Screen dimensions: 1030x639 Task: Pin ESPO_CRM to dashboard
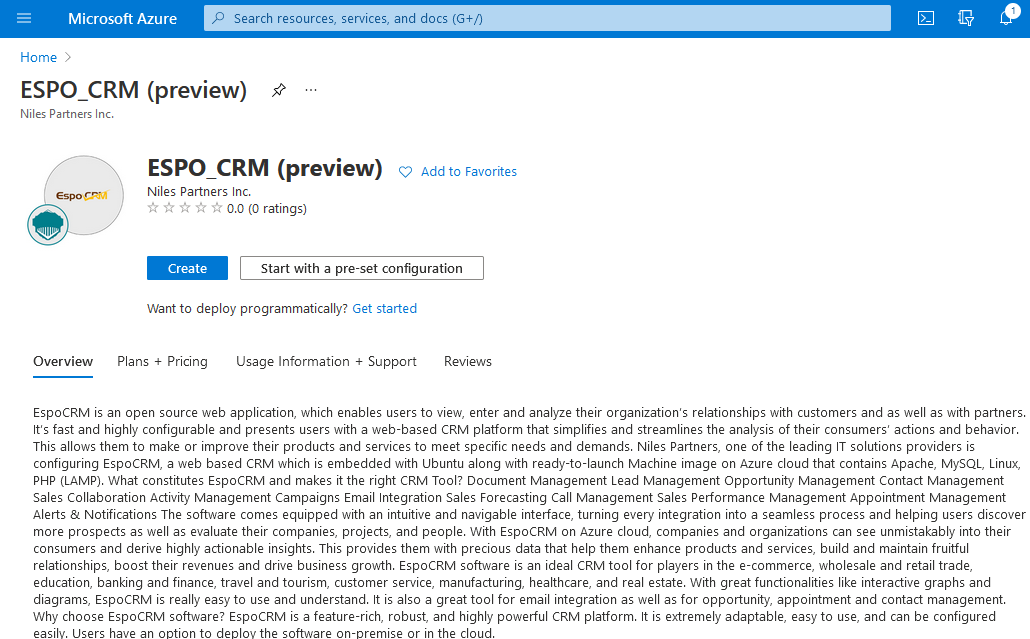[x=279, y=90]
